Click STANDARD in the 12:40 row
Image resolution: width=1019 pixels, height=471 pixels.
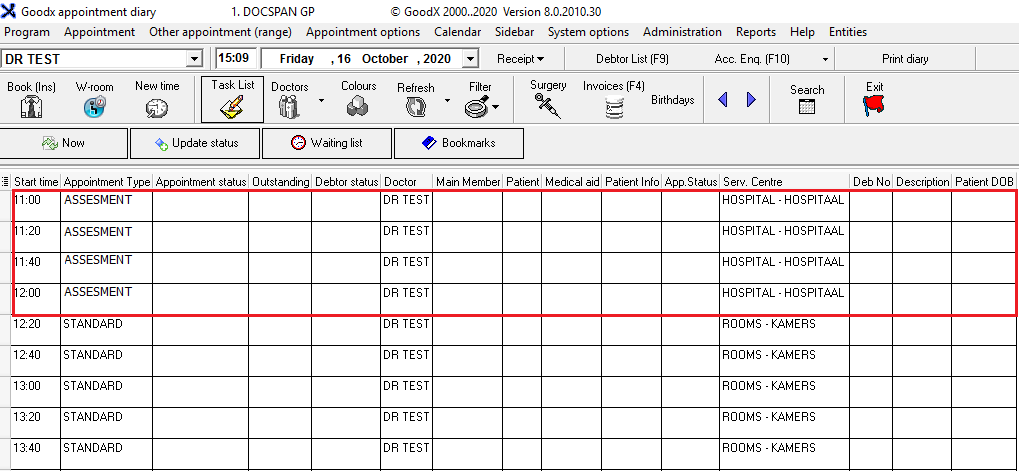pyautogui.click(x=92, y=355)
